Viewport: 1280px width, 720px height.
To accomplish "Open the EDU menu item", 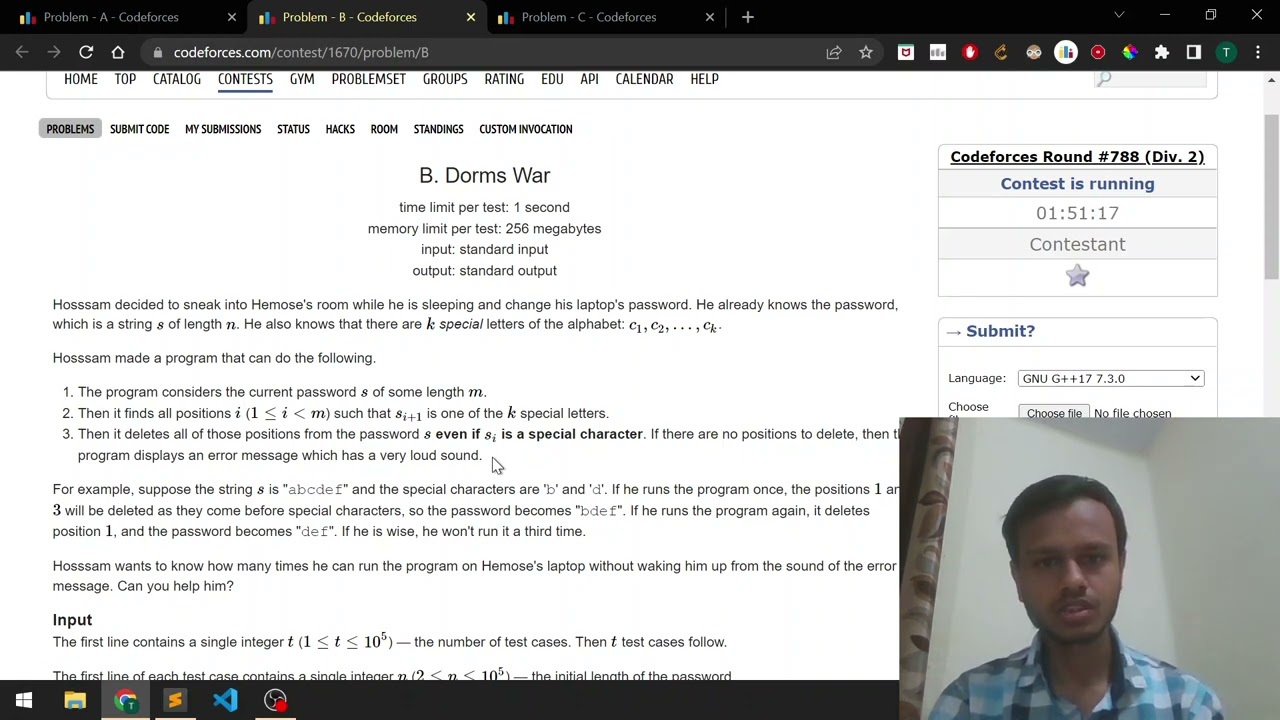I will tap(552, 79).
